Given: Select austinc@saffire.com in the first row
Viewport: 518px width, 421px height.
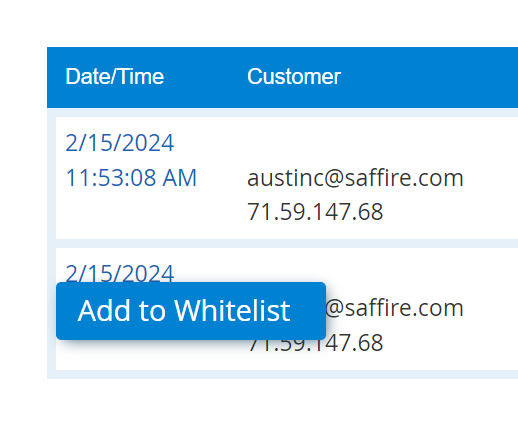Looking at the screenshot, I should [x=355, y=177].
